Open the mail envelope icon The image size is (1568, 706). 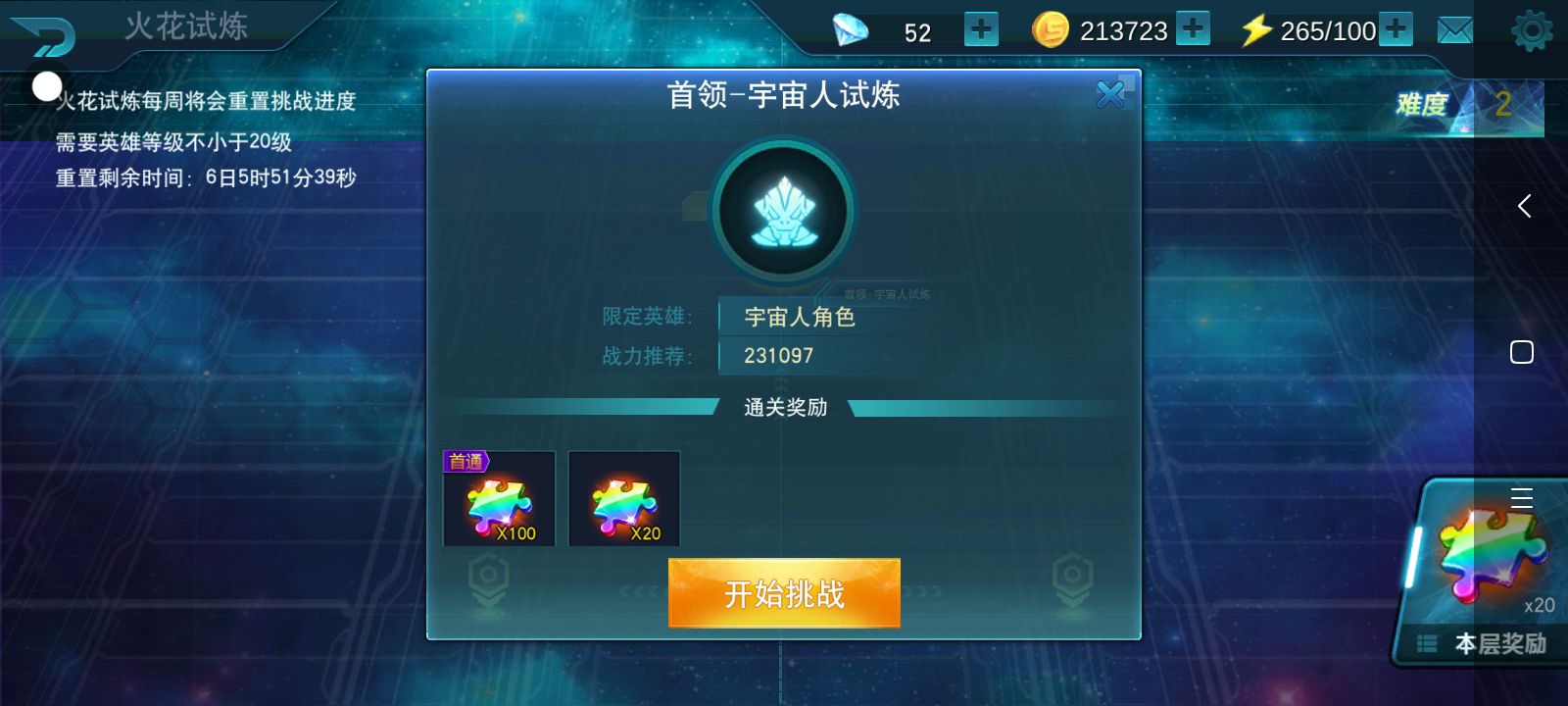point(1454,30)
